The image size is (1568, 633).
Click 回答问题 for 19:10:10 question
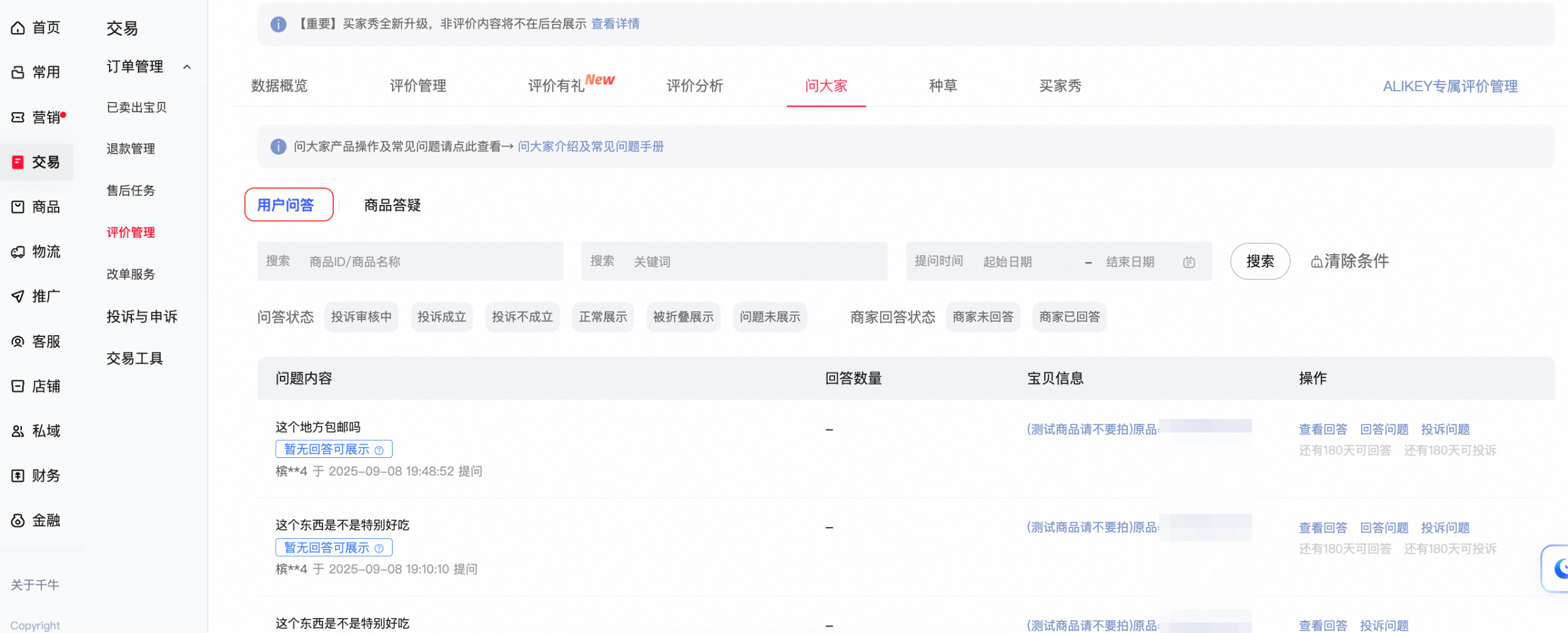(1384, 528)
